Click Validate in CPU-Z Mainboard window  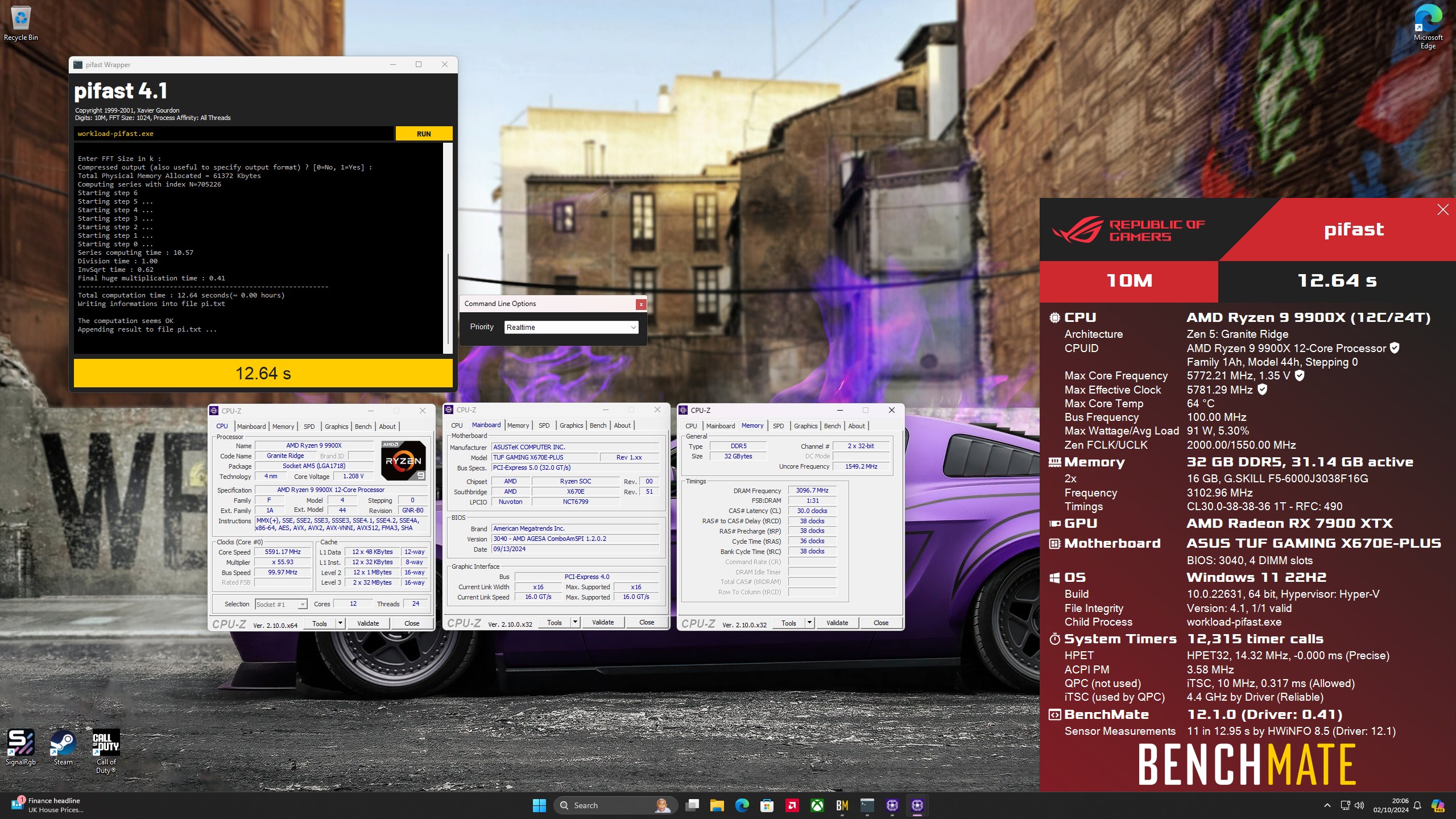(x=603, y=622)
